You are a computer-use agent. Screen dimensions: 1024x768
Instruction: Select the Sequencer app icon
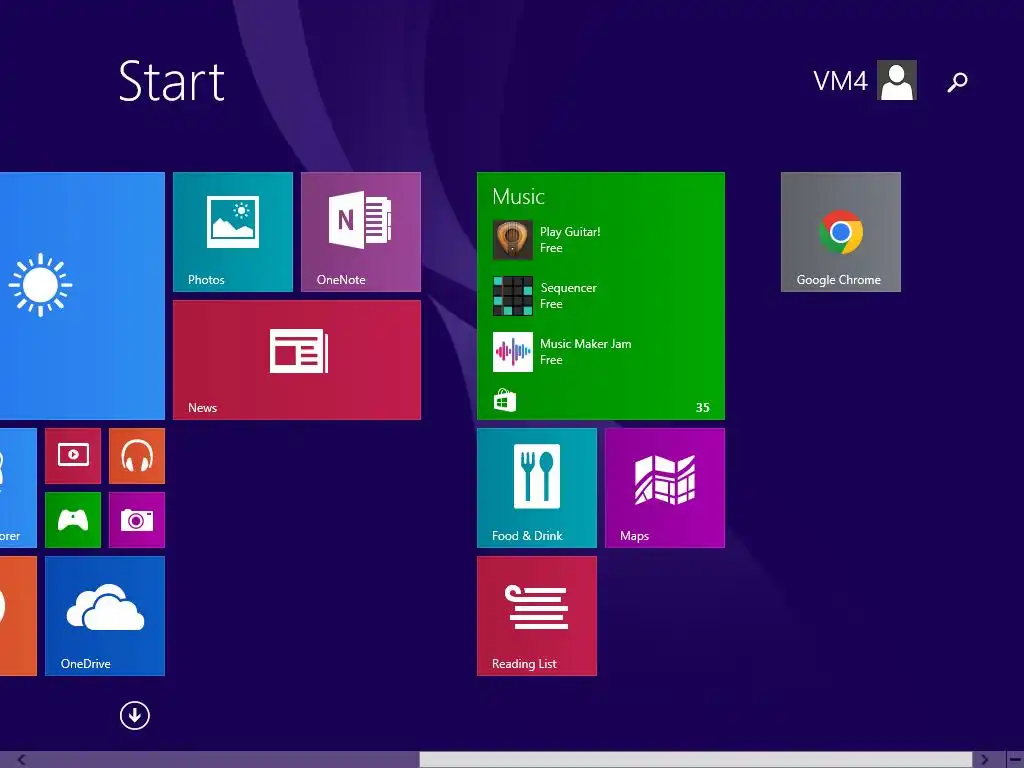[x=513, y=296]
